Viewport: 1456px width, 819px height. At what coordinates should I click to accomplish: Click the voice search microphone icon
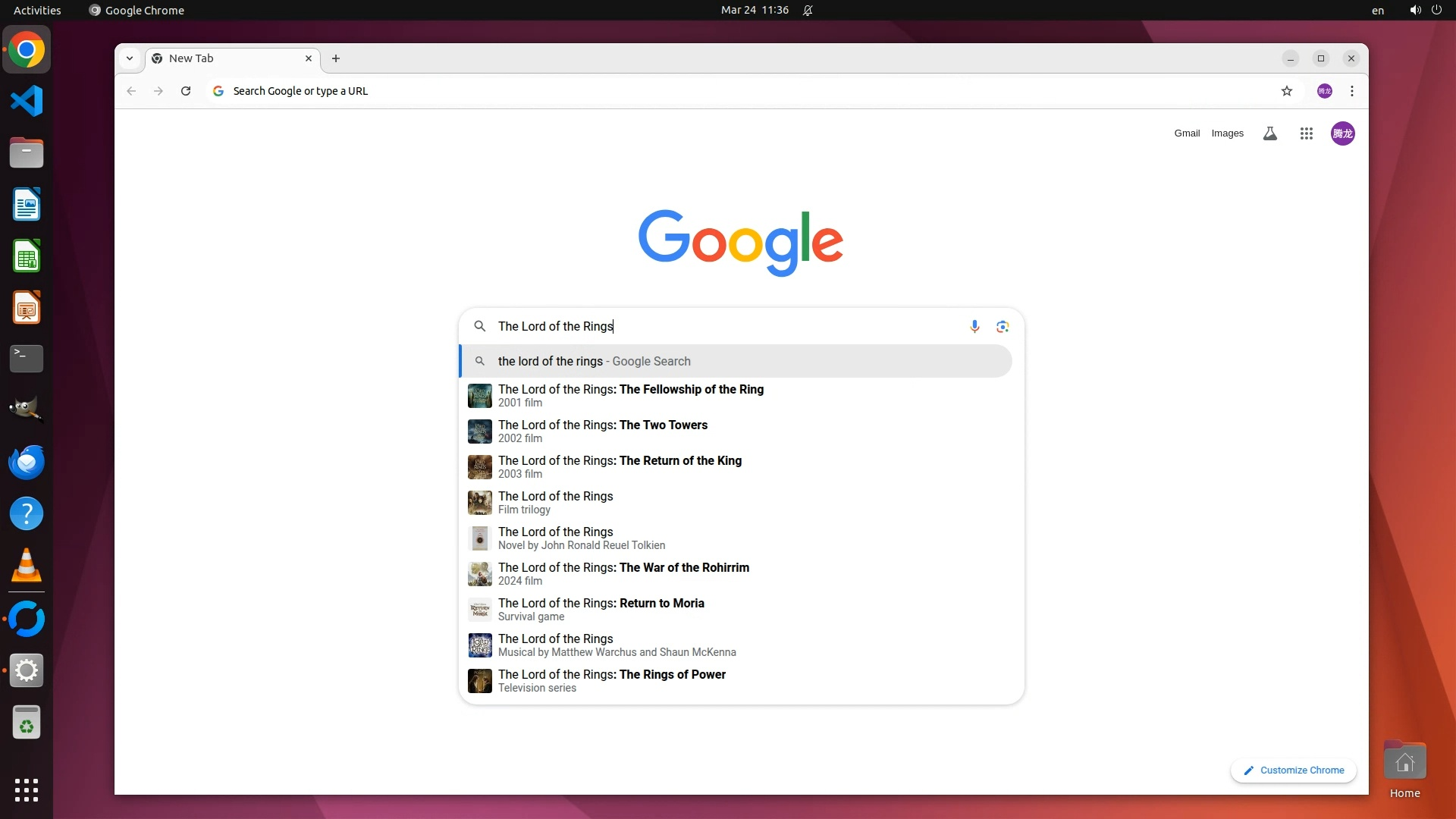974,326
